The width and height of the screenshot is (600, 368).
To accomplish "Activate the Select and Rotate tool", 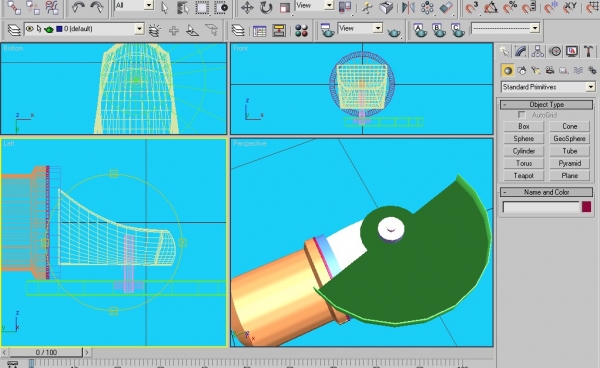I will pyautogui.click(x=266, y=7).
